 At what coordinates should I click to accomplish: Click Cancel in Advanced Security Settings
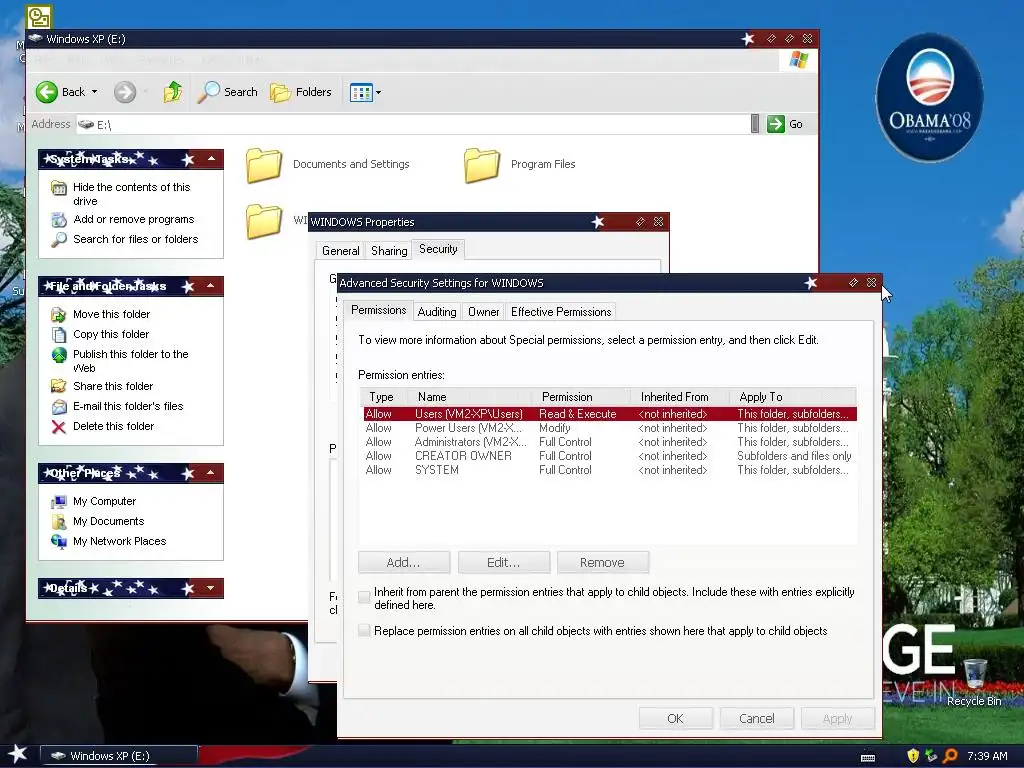(x=757, y=718)
